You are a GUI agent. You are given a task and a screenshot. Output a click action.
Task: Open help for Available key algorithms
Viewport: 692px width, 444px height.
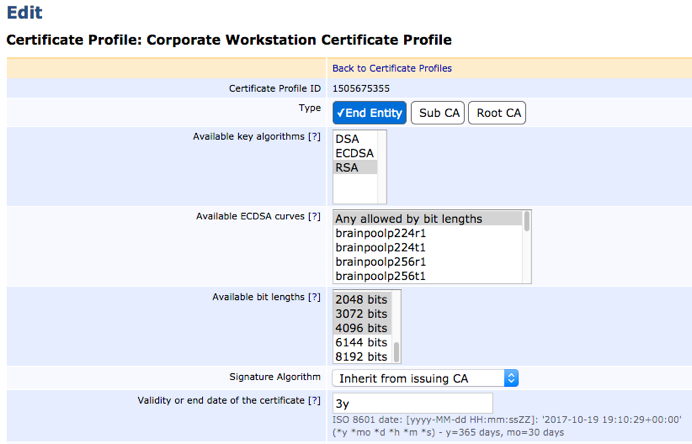314,136
